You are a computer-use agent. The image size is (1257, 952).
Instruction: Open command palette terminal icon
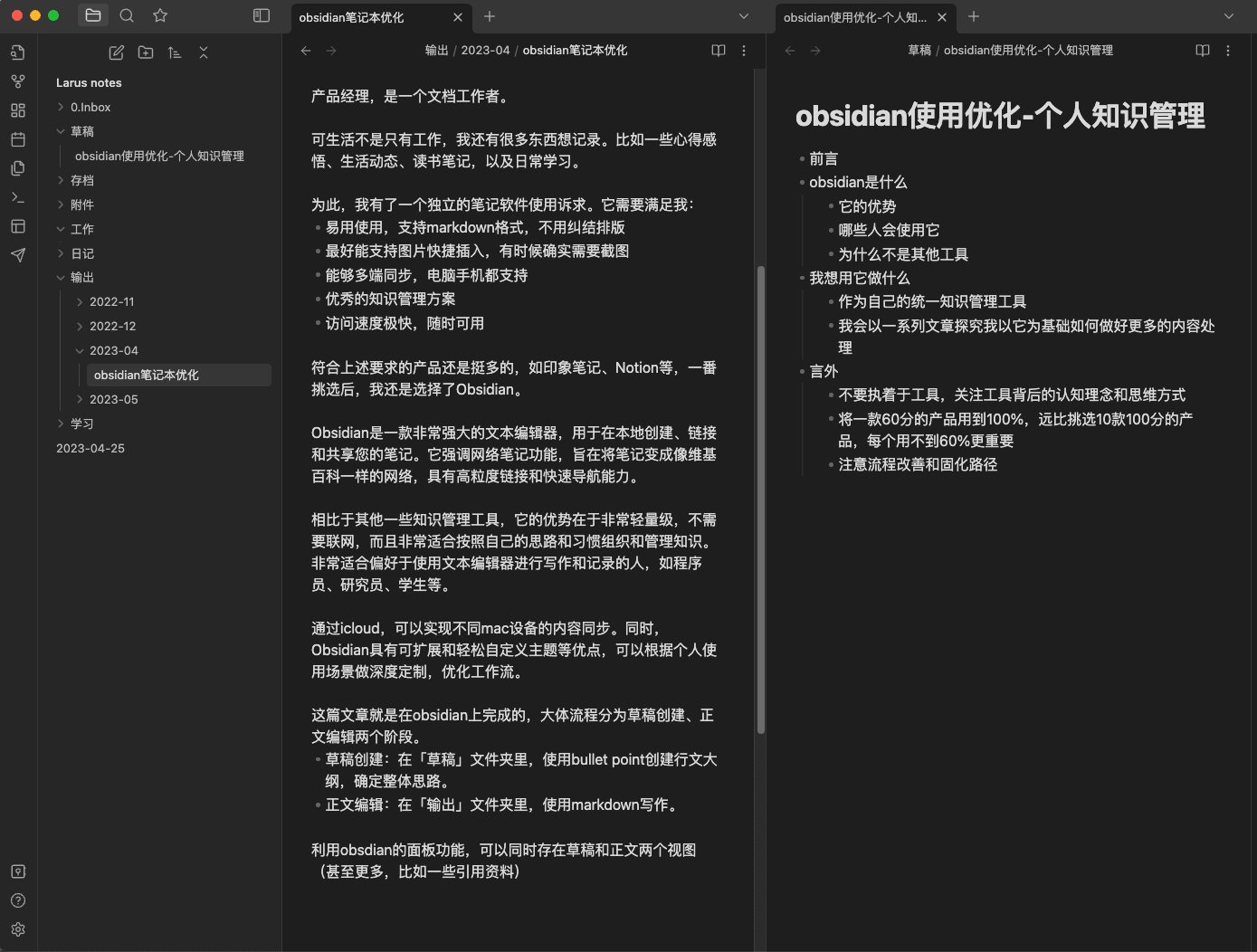coord(18,197)
